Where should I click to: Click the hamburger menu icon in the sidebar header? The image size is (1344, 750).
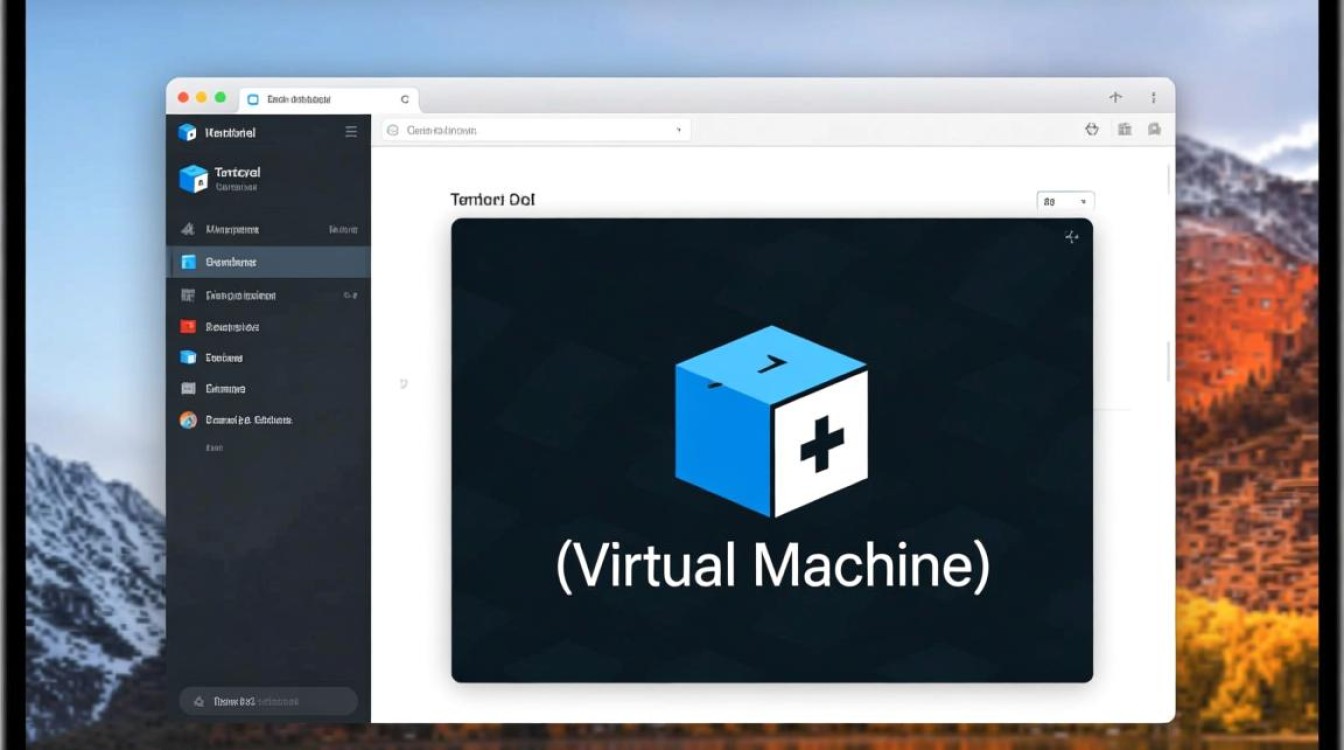pyautogui.click(x=351, y=132)
